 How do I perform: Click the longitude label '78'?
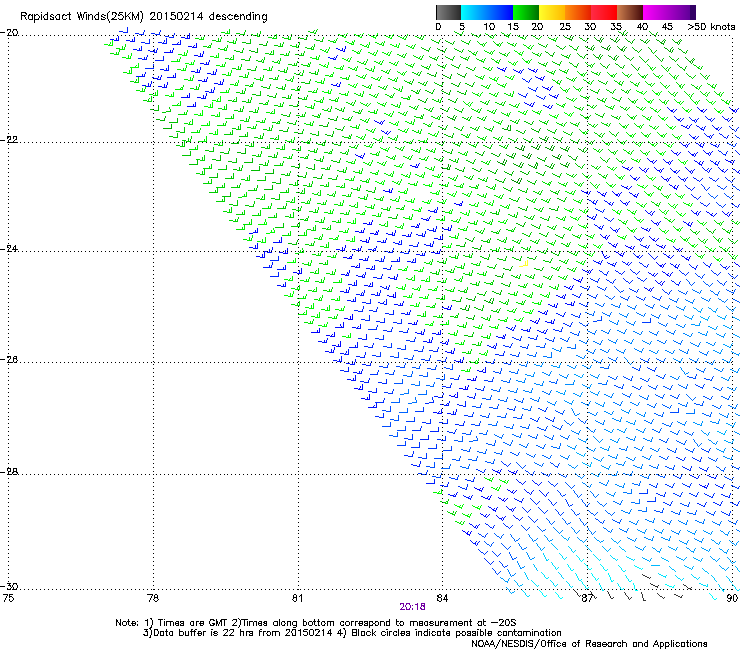coord(153,598)
